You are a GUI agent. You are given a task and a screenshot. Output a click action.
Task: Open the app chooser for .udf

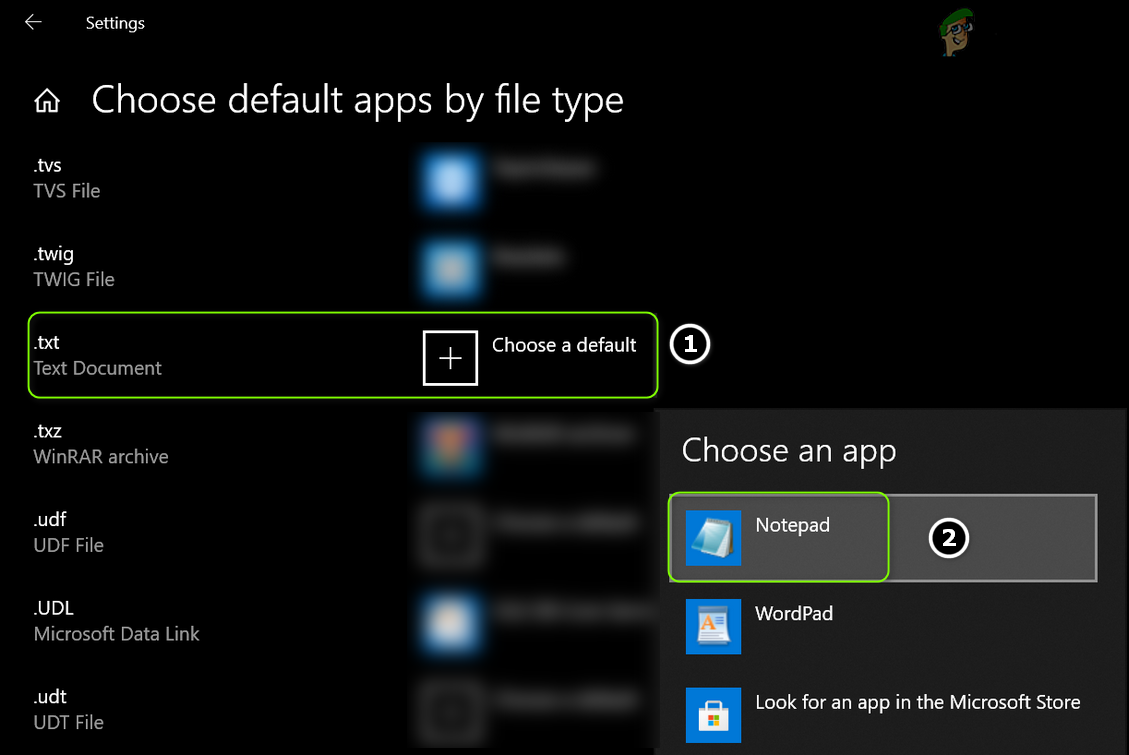(450, 534)
